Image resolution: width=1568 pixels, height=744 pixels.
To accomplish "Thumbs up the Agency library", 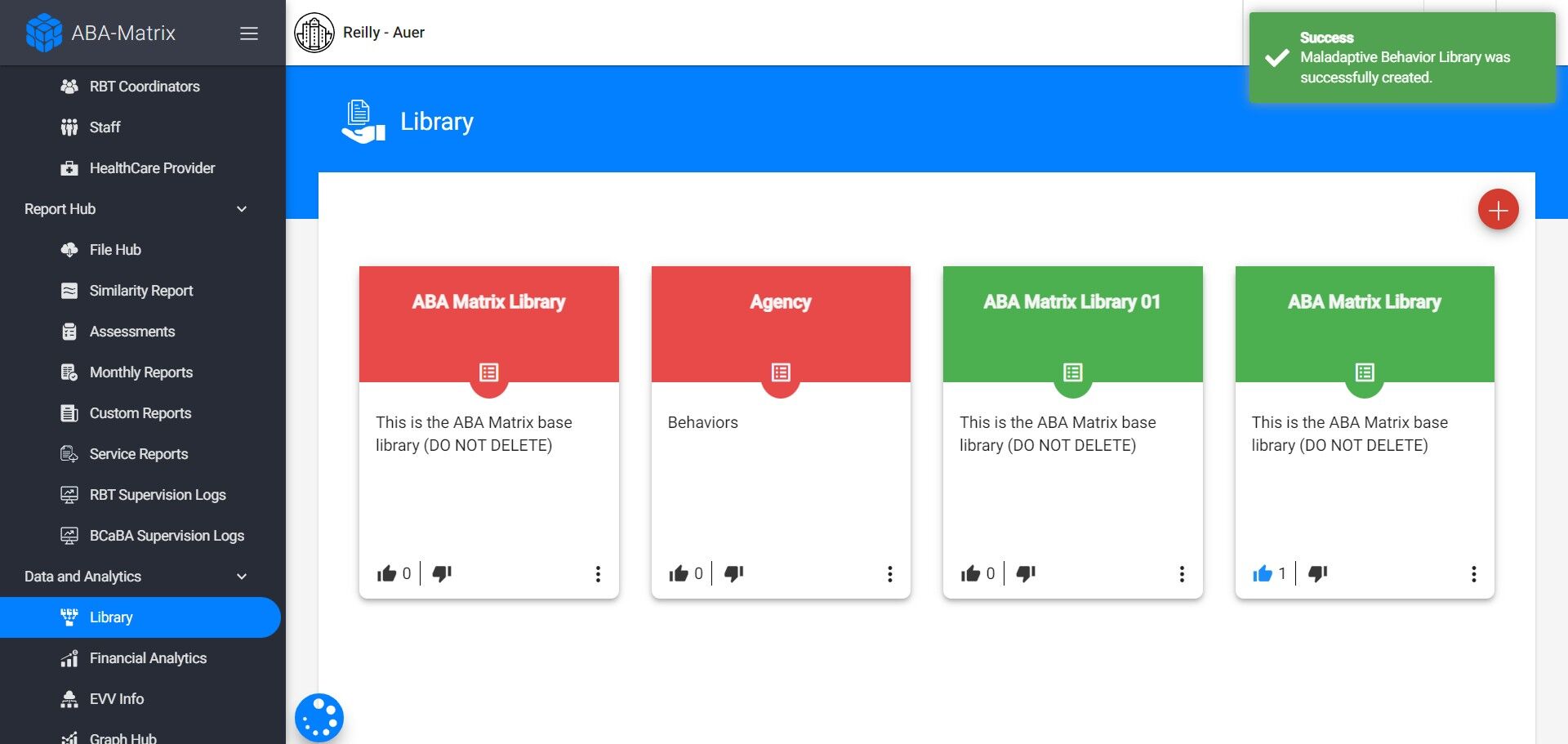I will (x=679, y=573).
